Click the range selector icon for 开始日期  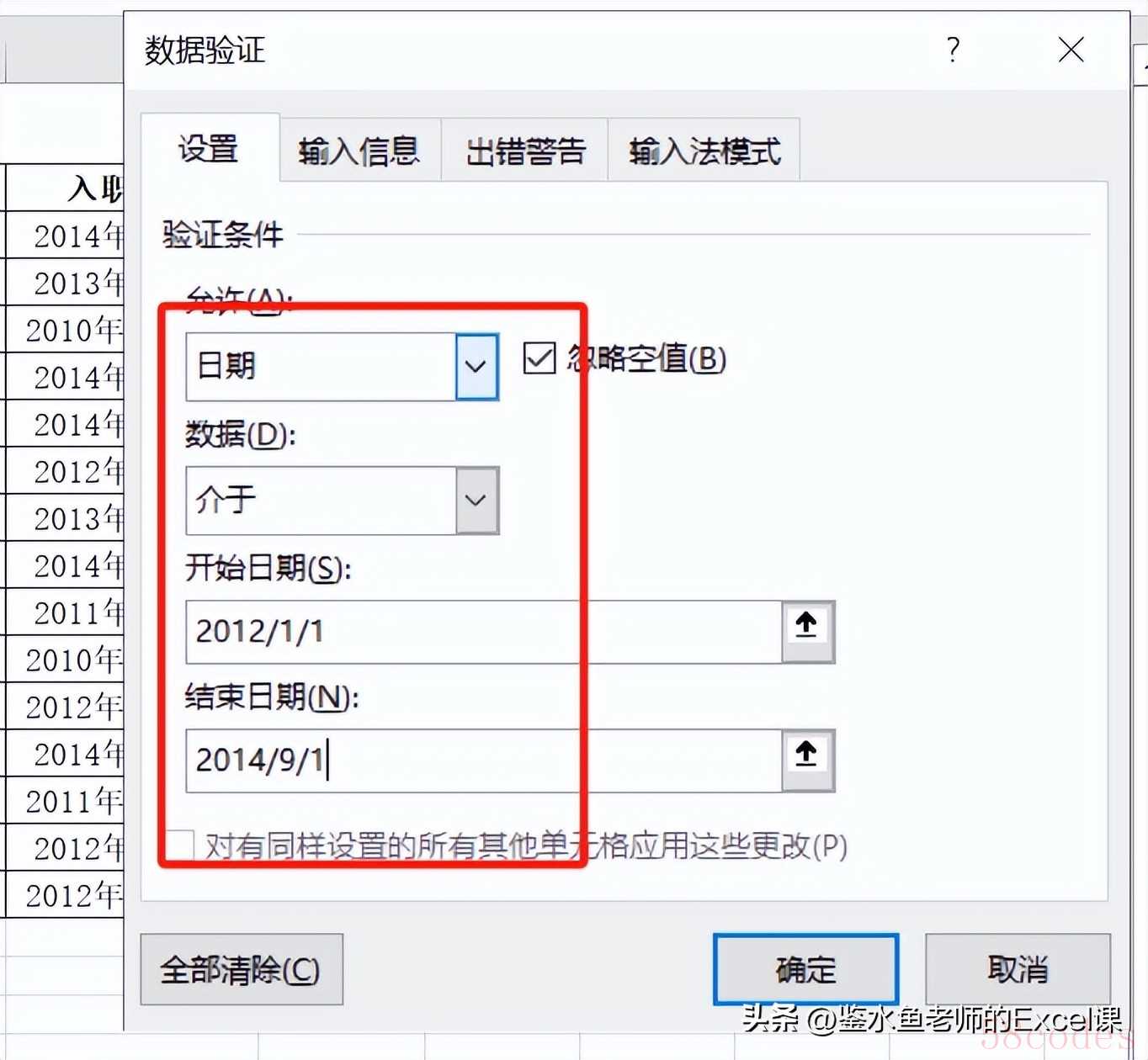pyautogui.click(x=808, y=632)
